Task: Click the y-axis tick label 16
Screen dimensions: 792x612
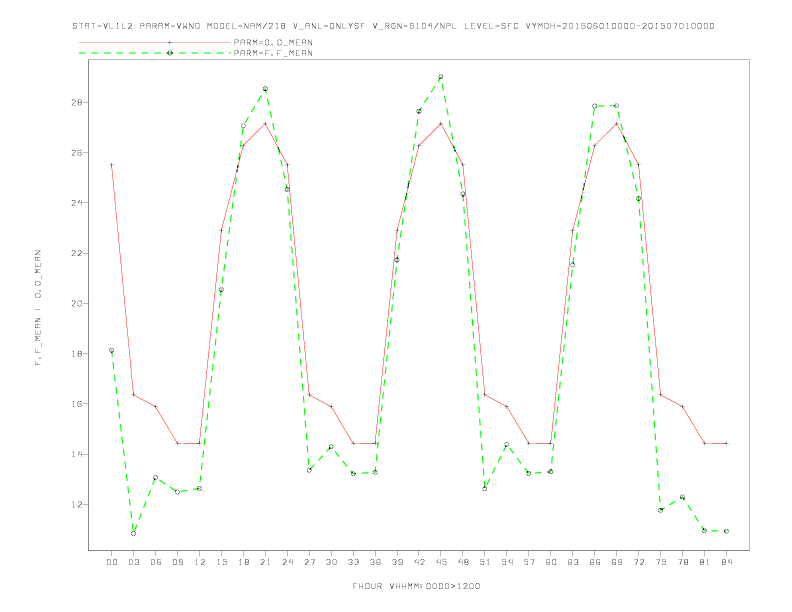Action: [x=77, y=404]
